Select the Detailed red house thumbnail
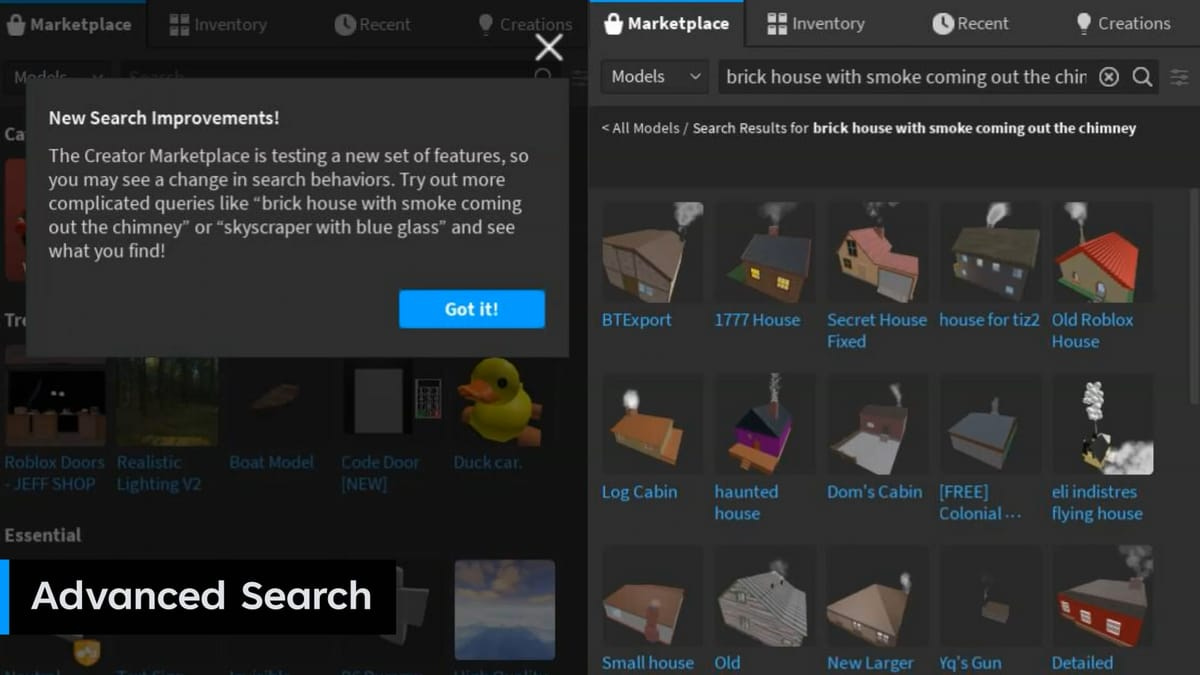1200x675 pixels. (1102, 595)
